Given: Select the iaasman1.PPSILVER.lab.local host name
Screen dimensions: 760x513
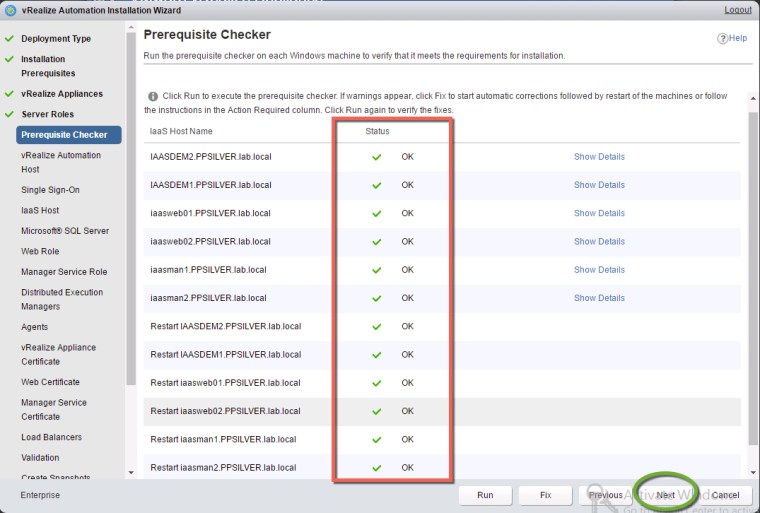Looking at the screenshot, I should pyautogui.click(x=208, y=270).
